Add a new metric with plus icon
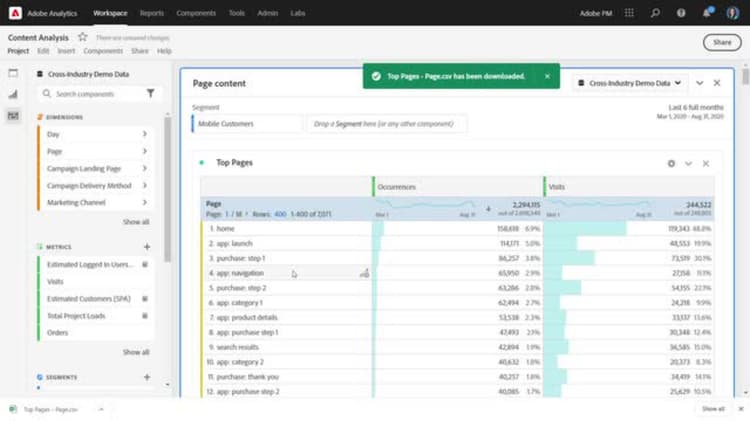This screenshot has width=750, height=421. click(147, 247)
